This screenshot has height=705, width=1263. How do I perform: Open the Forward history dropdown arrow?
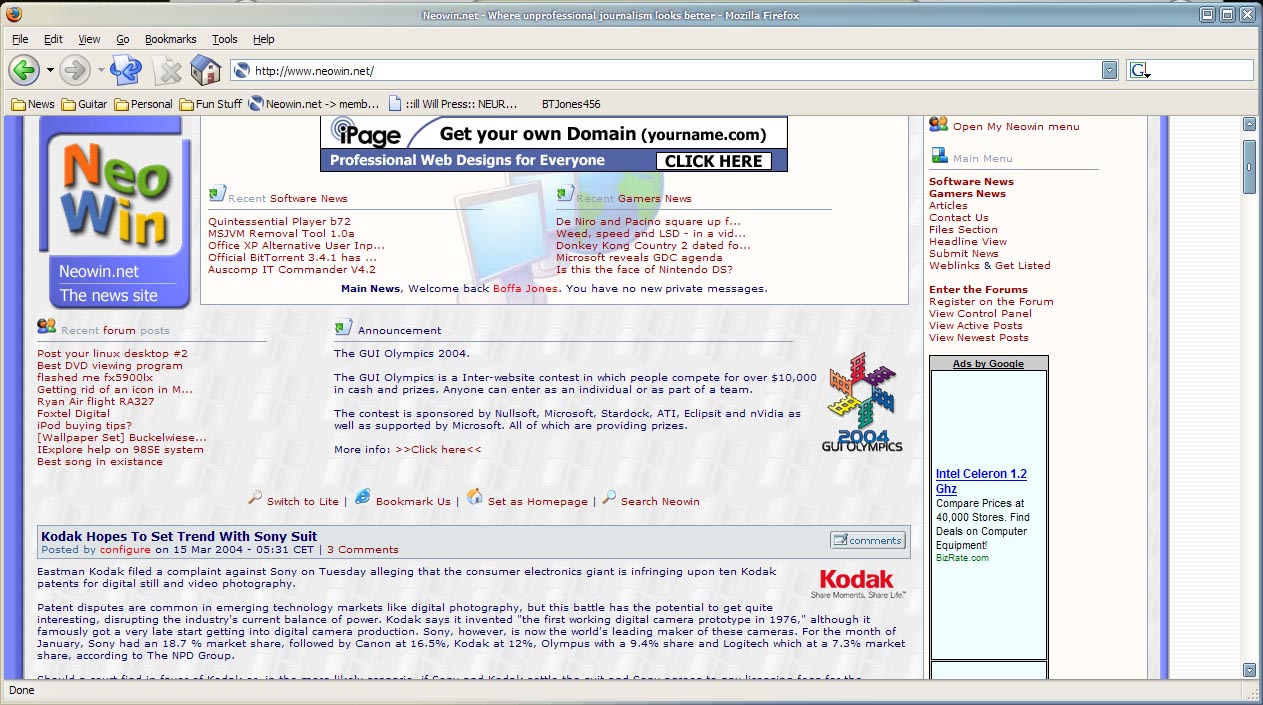(101, 70)
